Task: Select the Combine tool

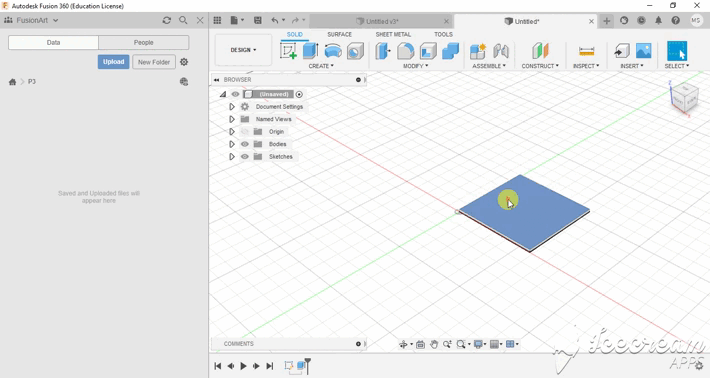Action: pyautogui.click(x=451, y=51)
